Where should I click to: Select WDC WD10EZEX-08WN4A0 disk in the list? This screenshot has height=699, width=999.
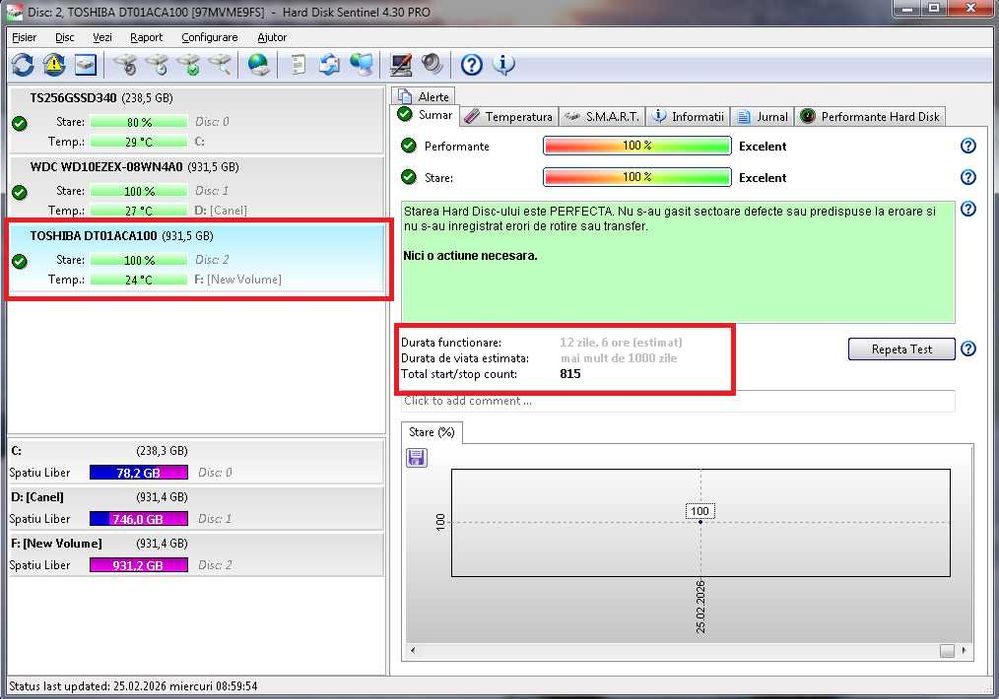(x=196, y=188)
